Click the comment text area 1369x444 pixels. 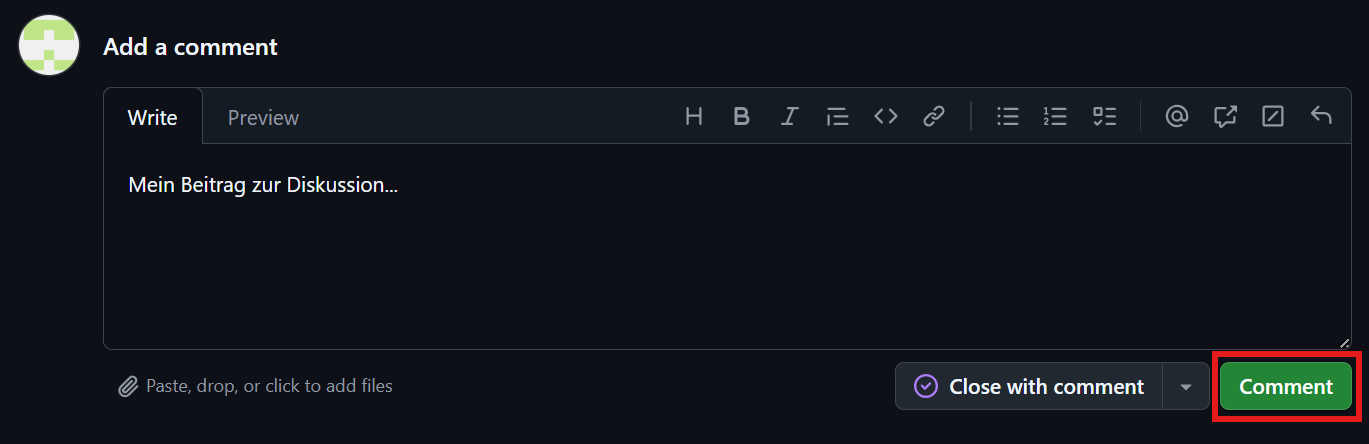click(727, 260)
